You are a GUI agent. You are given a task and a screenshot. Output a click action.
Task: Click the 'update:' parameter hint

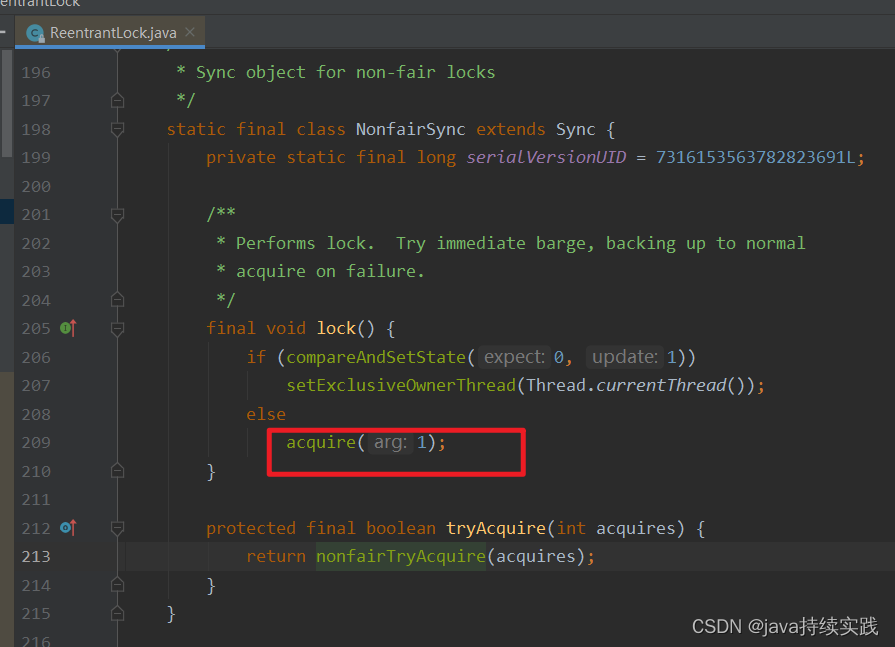[x=625, y=357]
